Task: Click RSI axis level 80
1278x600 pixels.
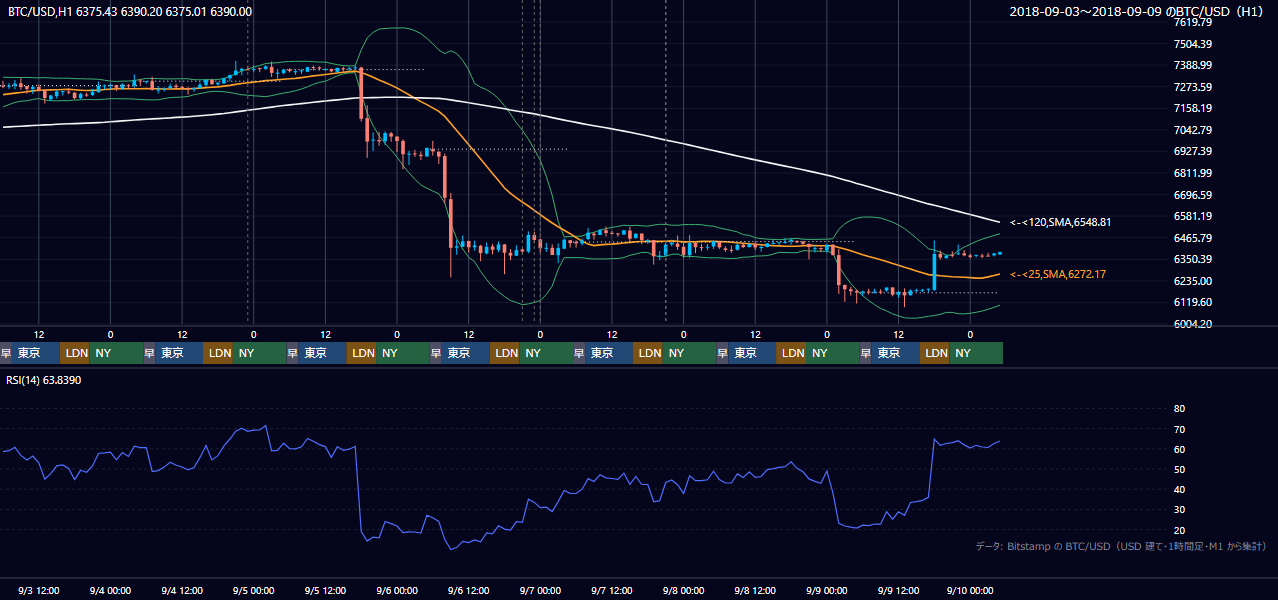Action: pos(1179,409)
